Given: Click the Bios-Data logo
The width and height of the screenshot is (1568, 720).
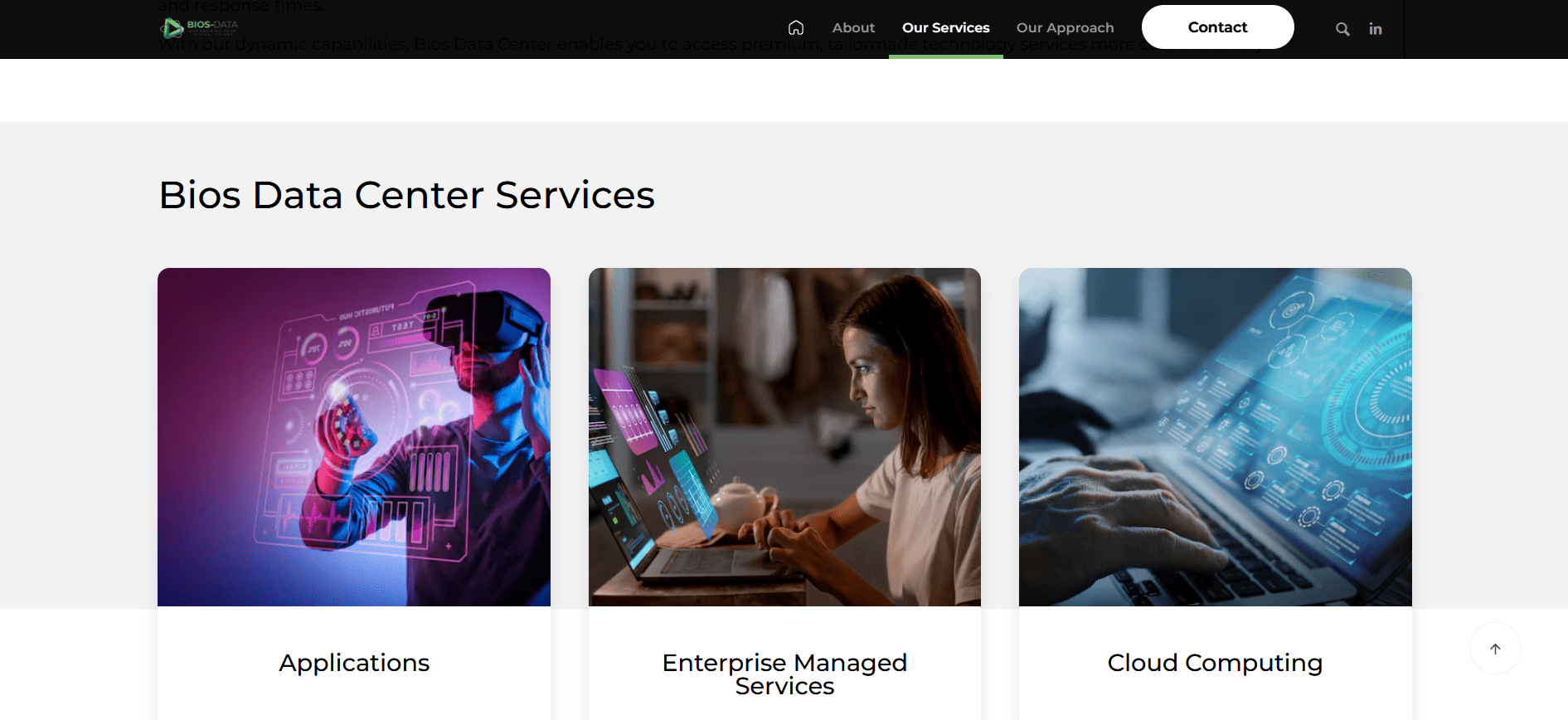Looking at the screenshot, I should click(x=199, y=27).
